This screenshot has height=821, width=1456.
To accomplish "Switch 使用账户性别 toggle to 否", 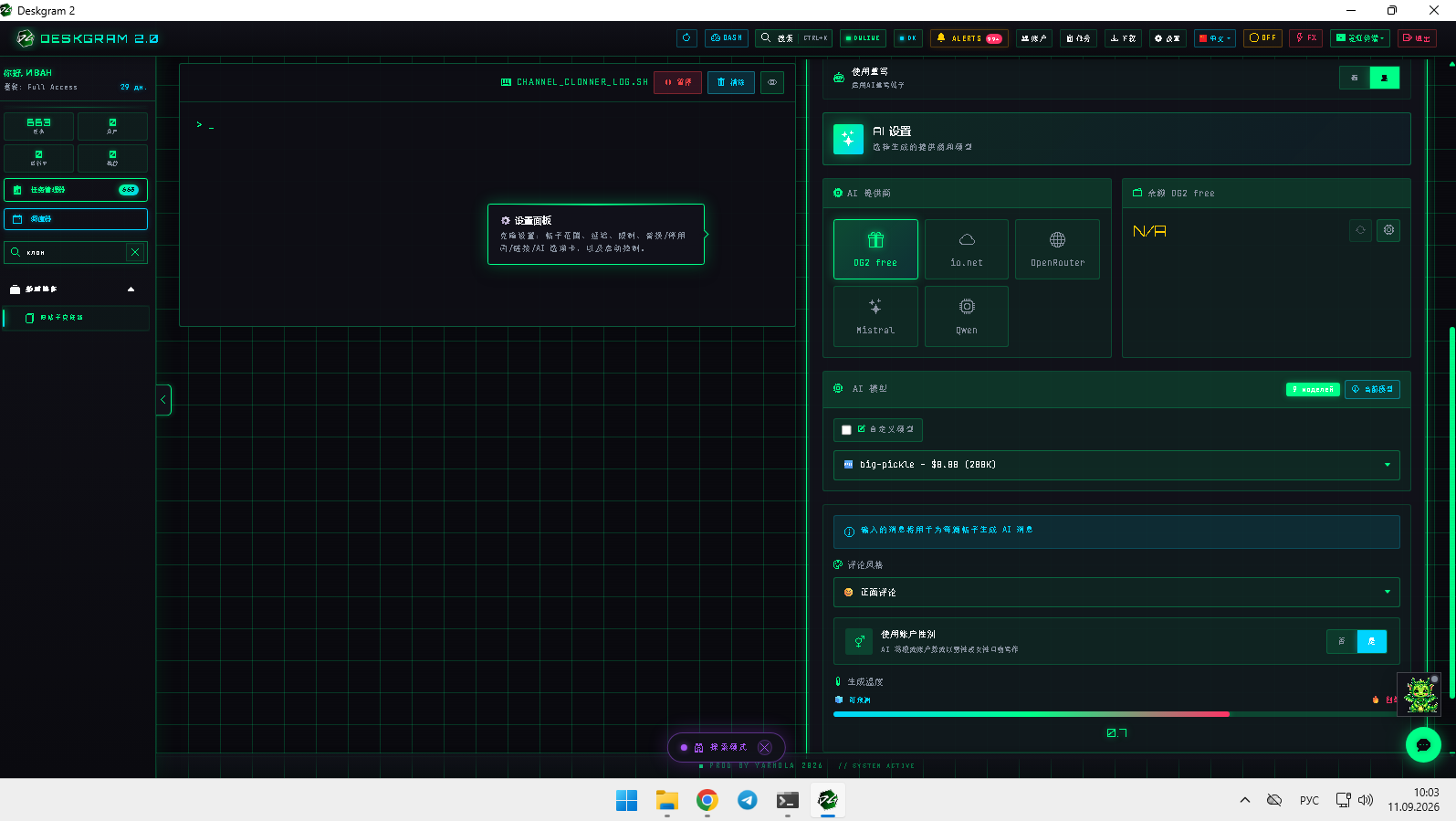I will coord(1342,641).
